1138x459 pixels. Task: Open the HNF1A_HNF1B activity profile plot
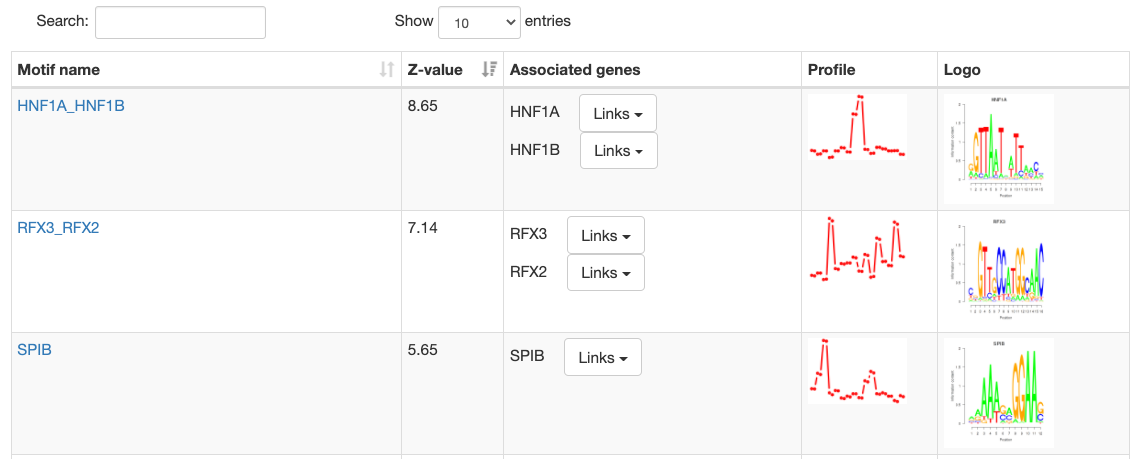point(857,127)
